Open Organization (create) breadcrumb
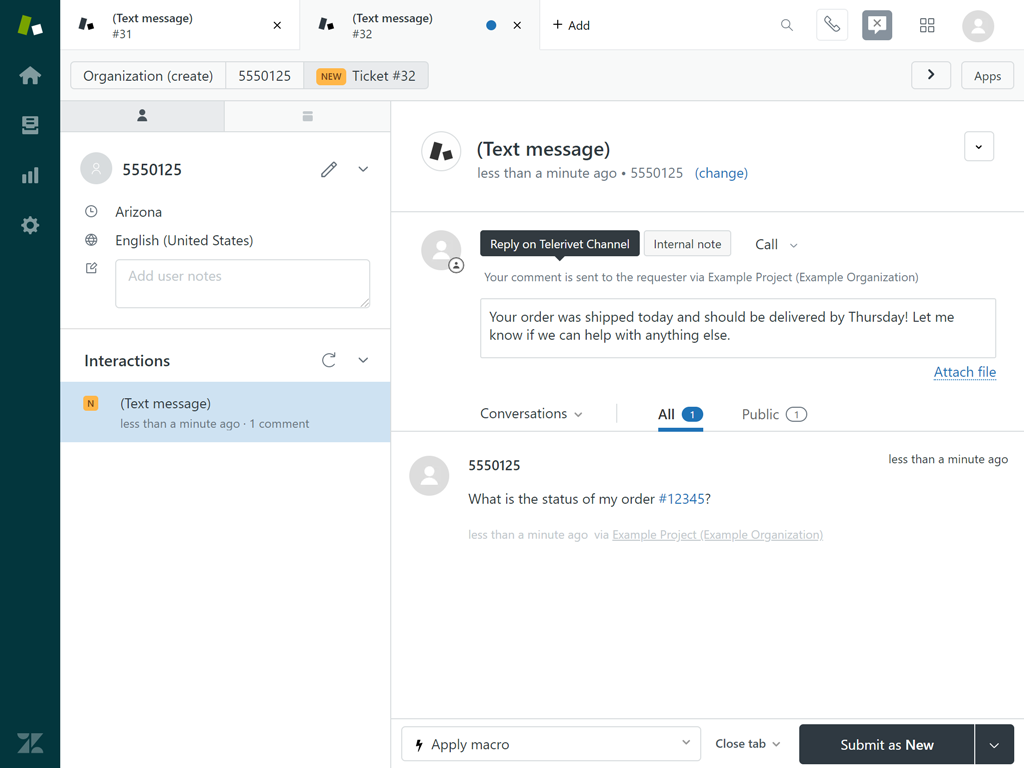Screen dimensions: 1024x768 (148, 76)
